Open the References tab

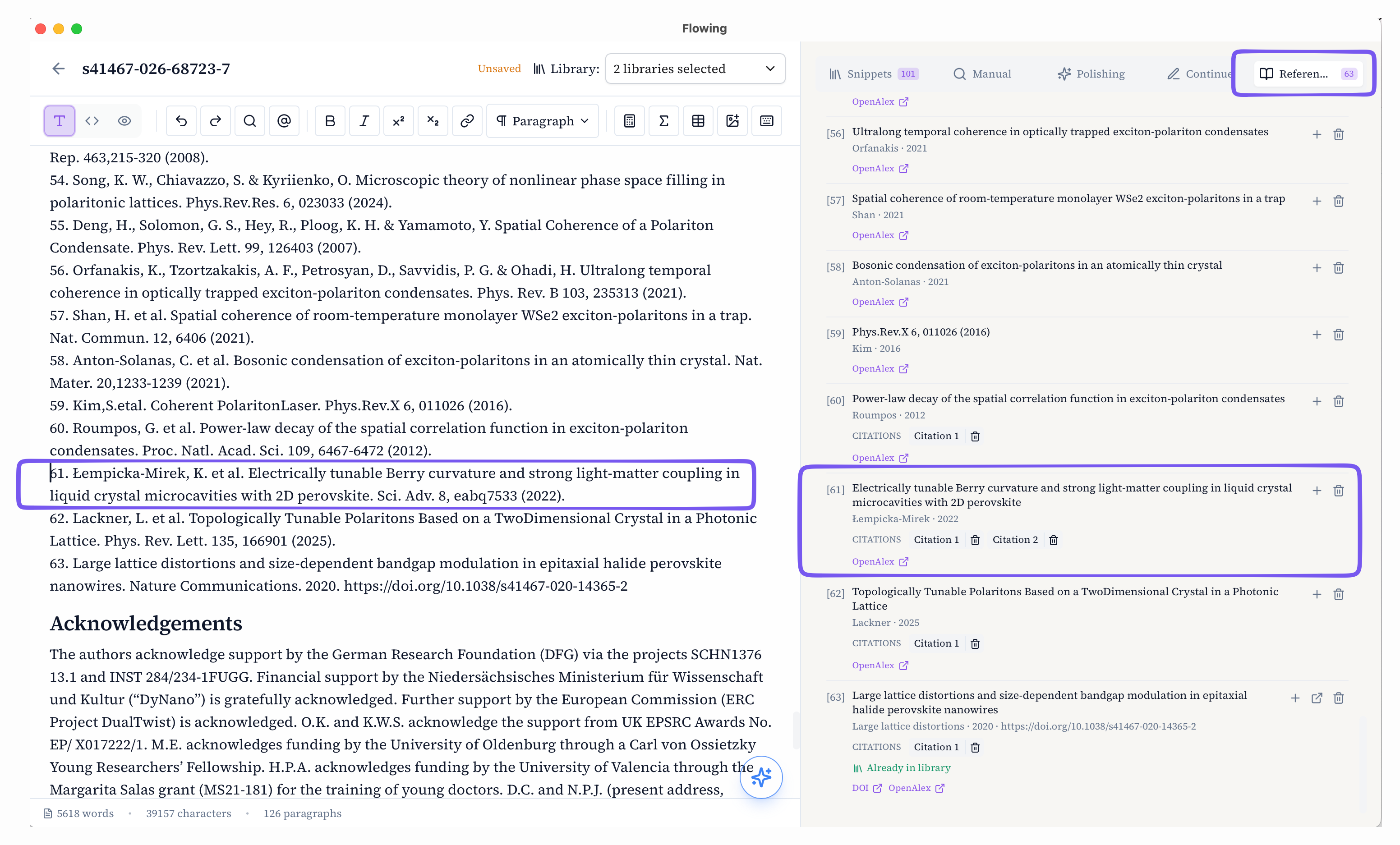point(1308,74)
